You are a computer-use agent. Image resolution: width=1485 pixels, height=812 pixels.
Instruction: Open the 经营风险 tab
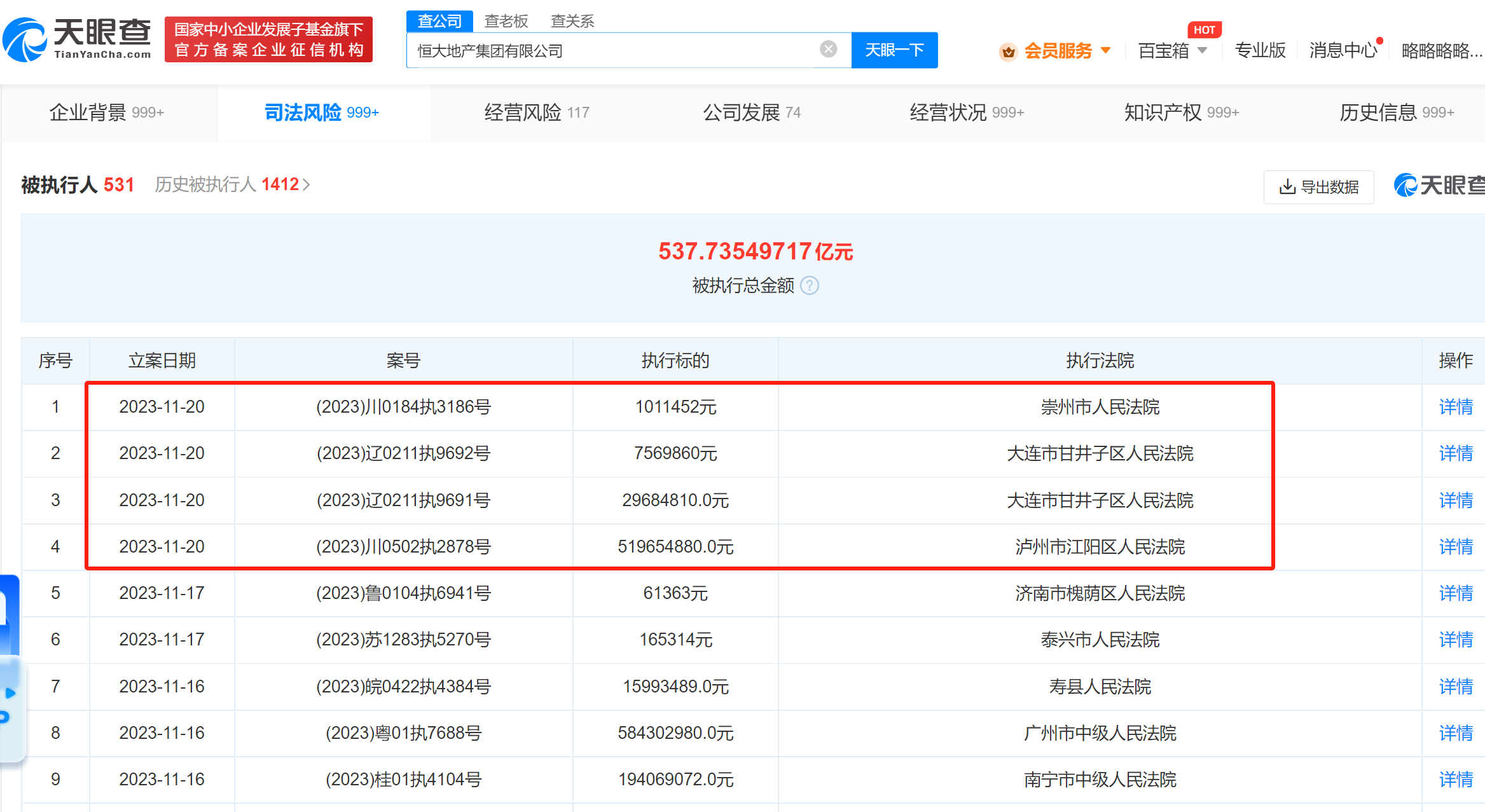(x=537, y=113)
